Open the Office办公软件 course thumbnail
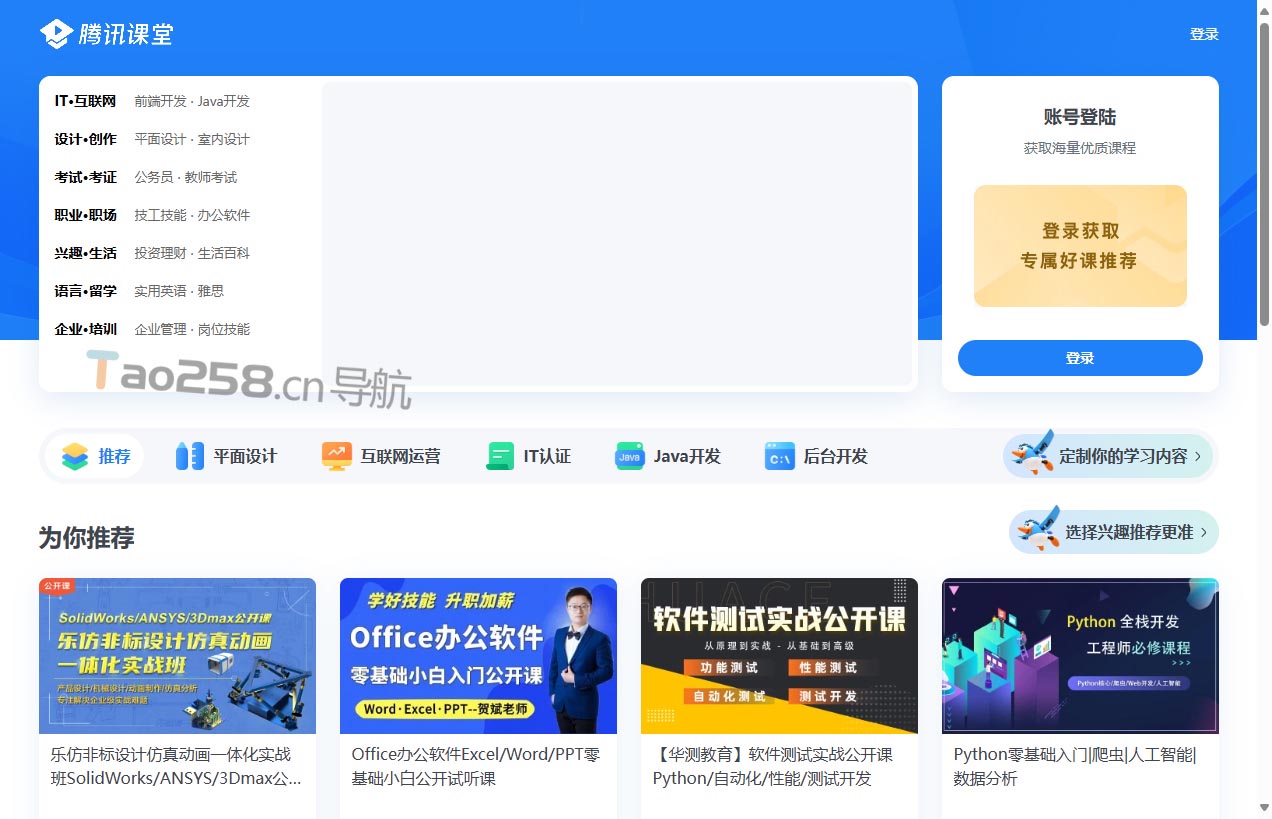Screen dimensions: 1272x819 (x=478, y=656)
